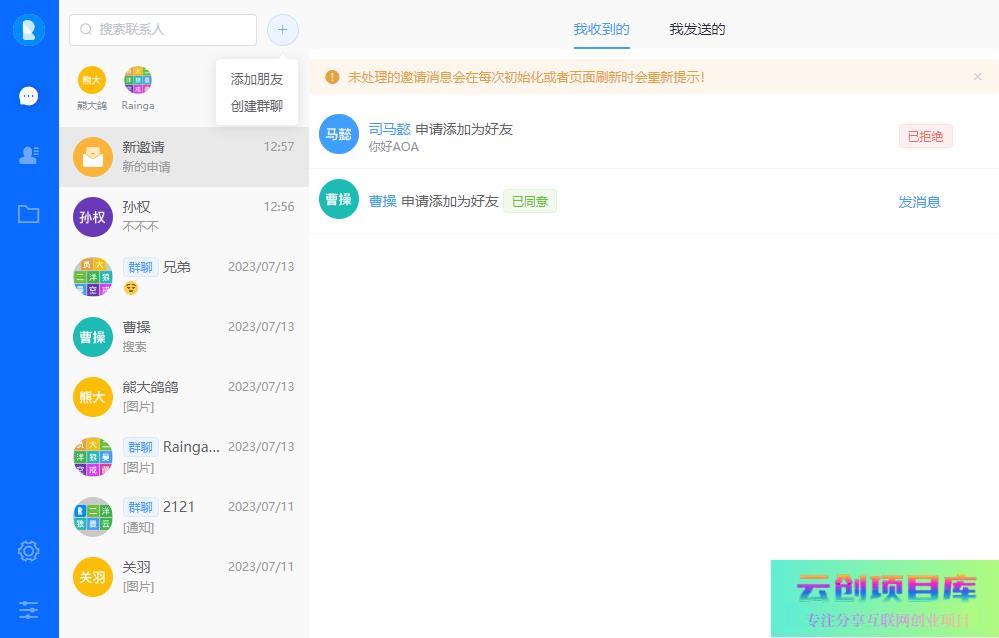Open the 孙权 conversation

[183, 216]
